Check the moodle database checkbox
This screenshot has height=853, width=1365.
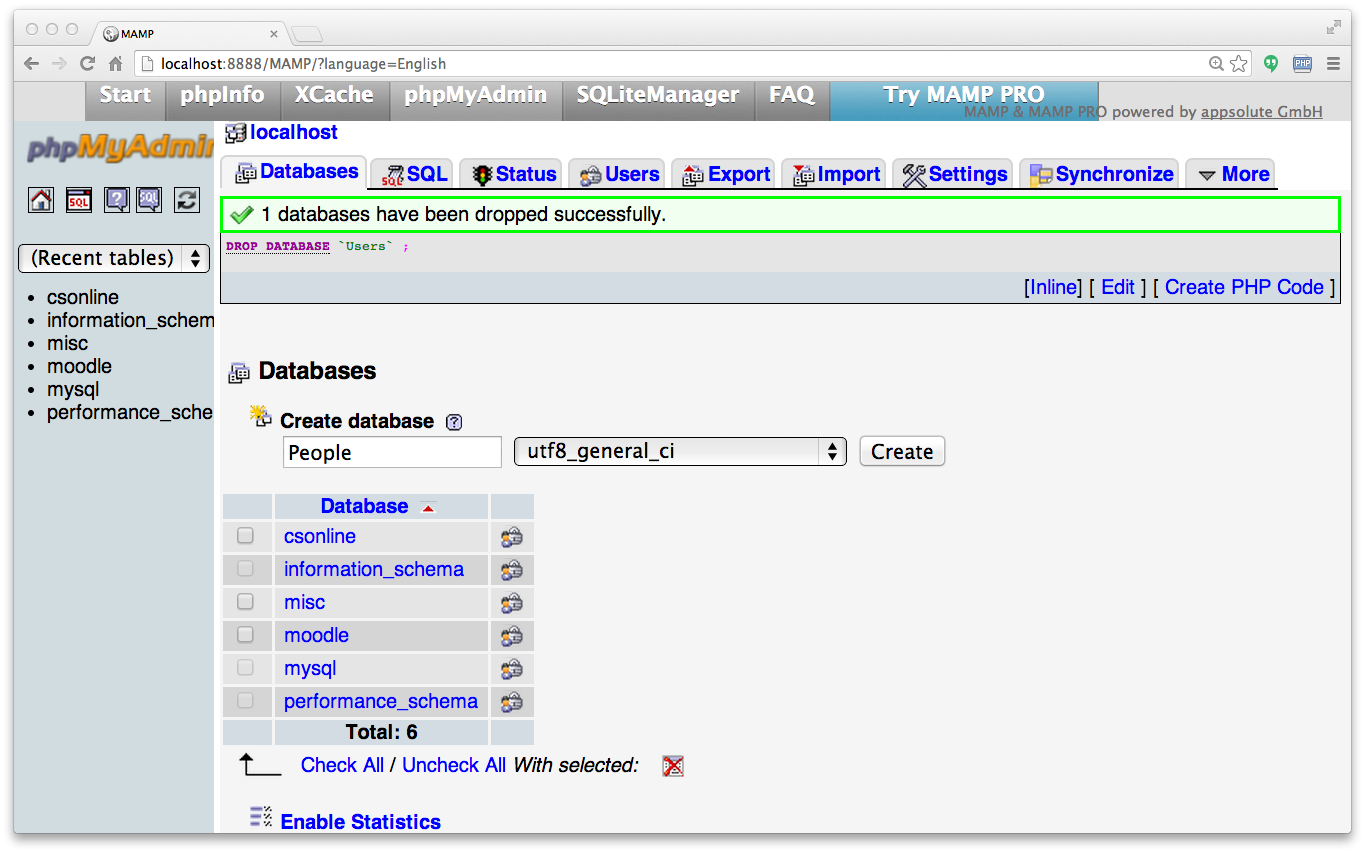[245, 635]
